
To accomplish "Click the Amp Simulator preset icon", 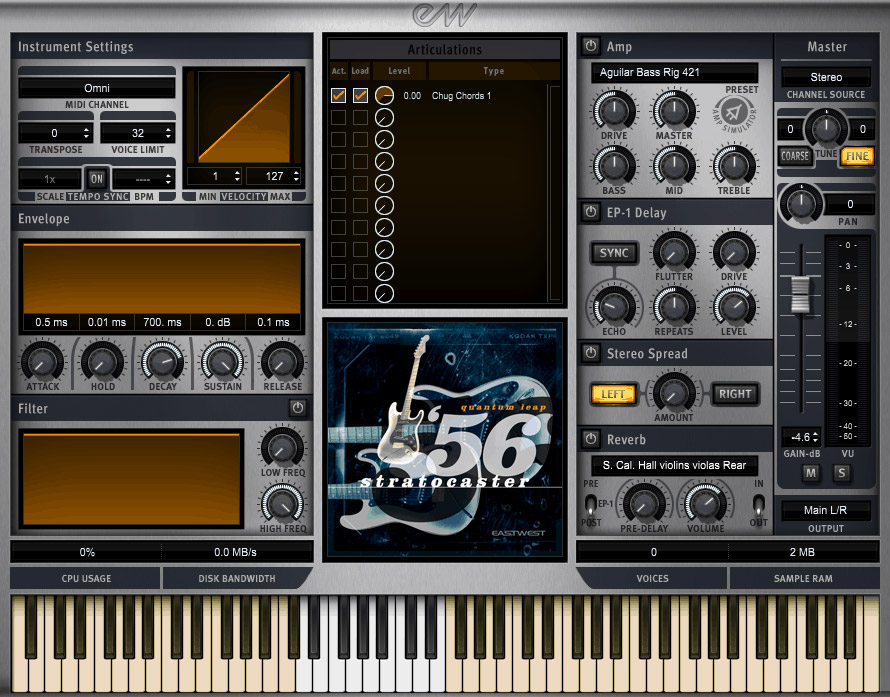I will [x=741, y=112].
